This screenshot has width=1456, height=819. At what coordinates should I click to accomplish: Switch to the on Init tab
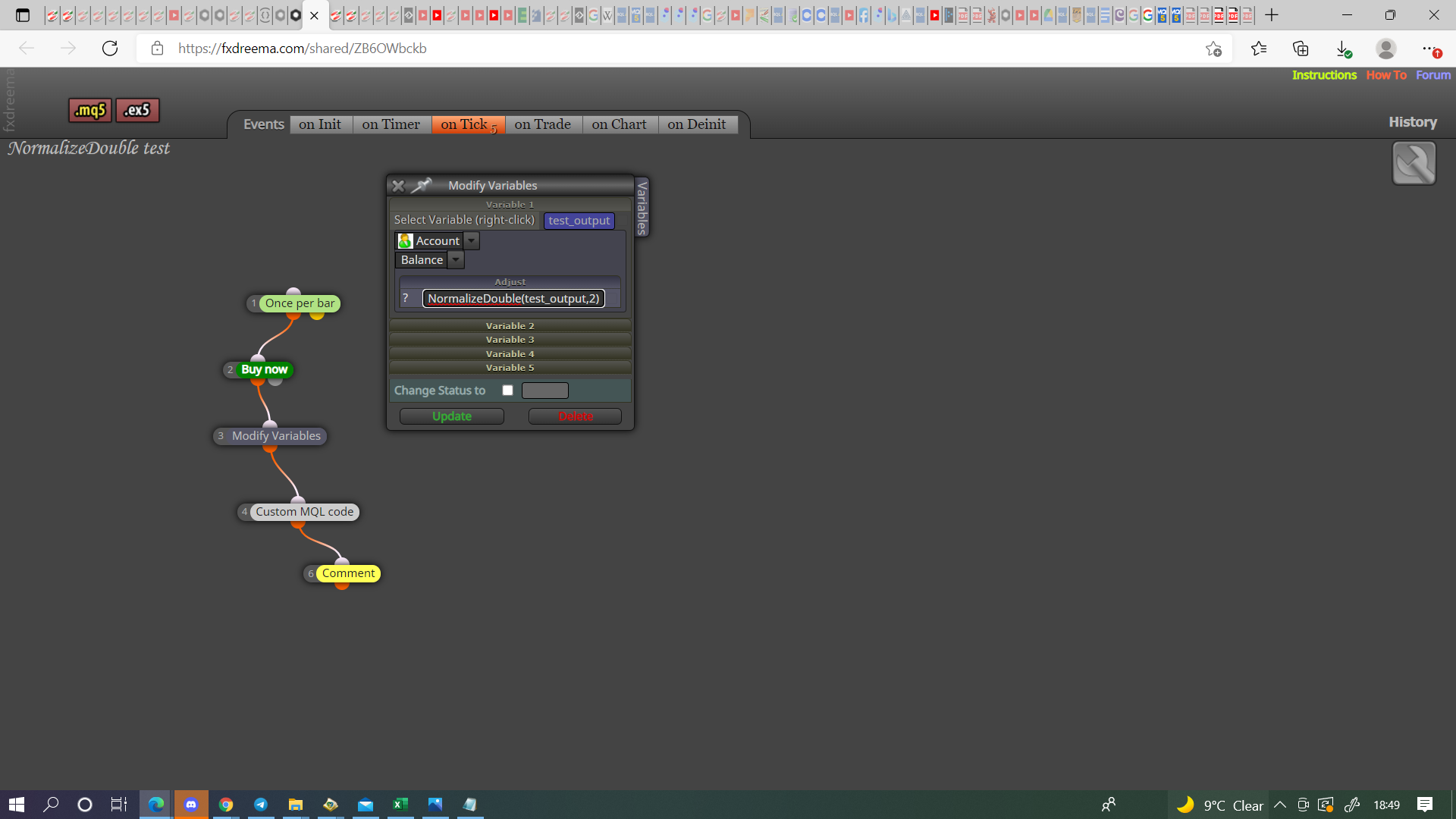320,124
